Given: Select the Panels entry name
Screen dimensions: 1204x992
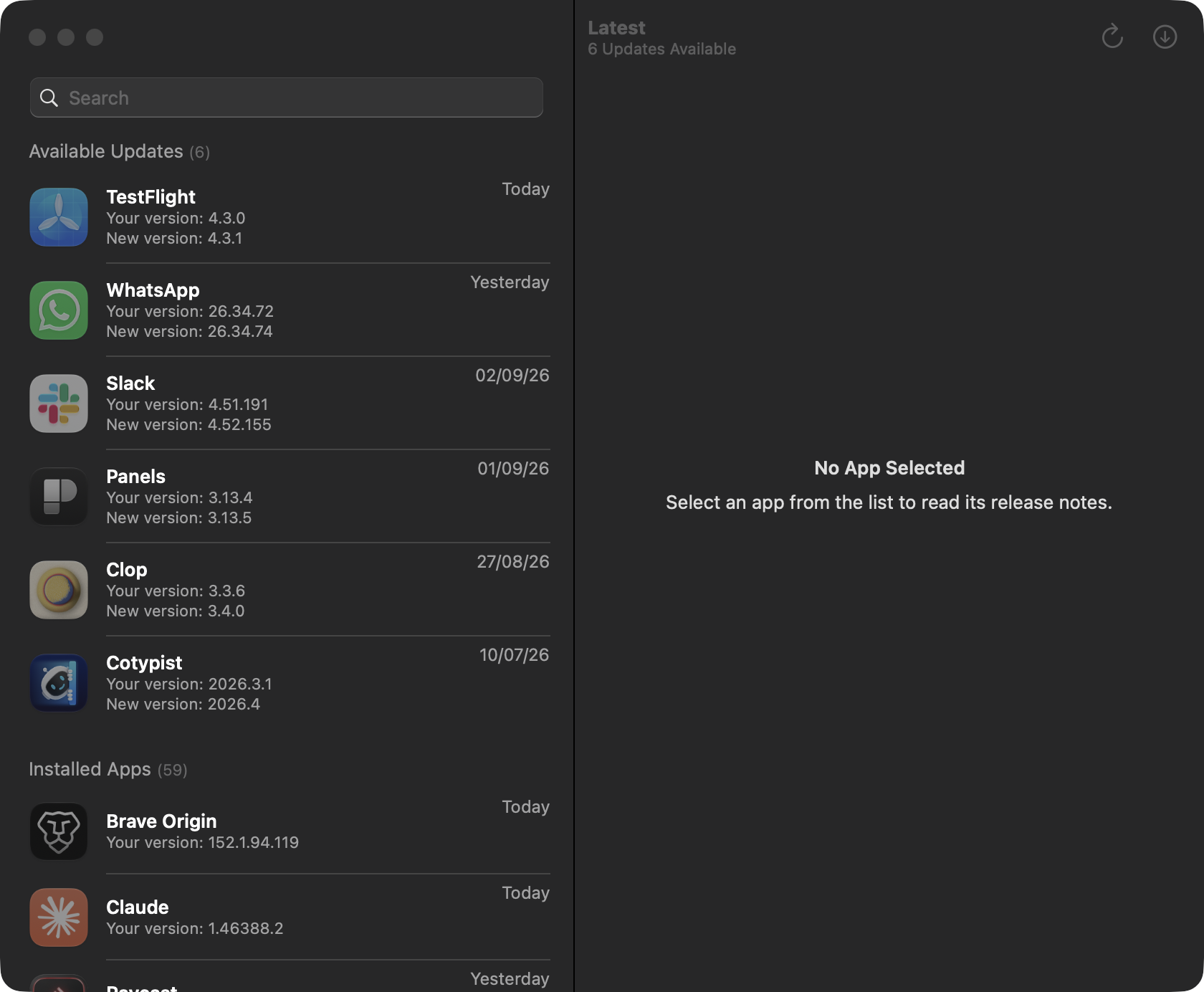Looking at the screenshot, I should pos(135,477).
